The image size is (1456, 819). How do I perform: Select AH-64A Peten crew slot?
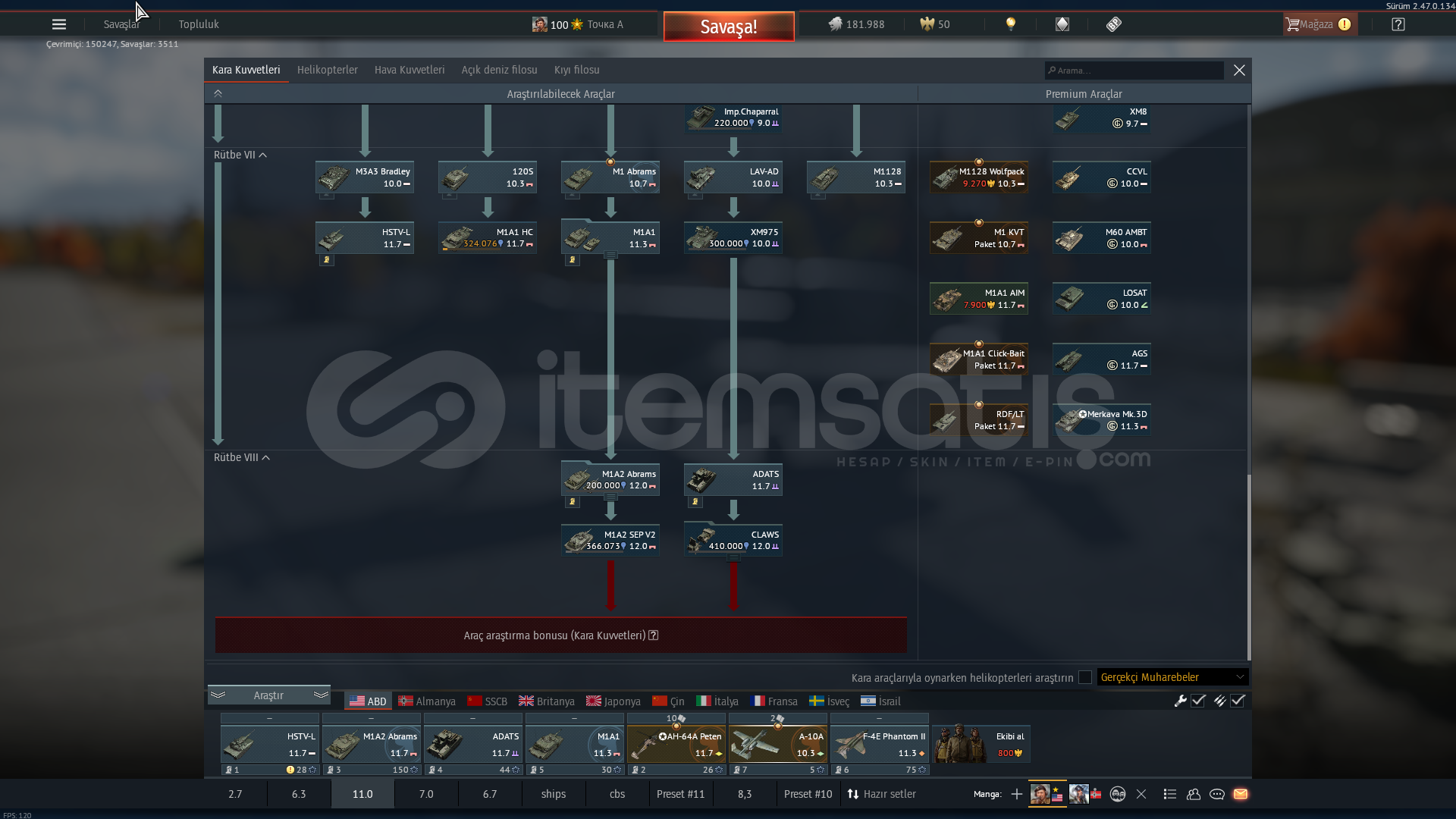[x=676, y=745]
